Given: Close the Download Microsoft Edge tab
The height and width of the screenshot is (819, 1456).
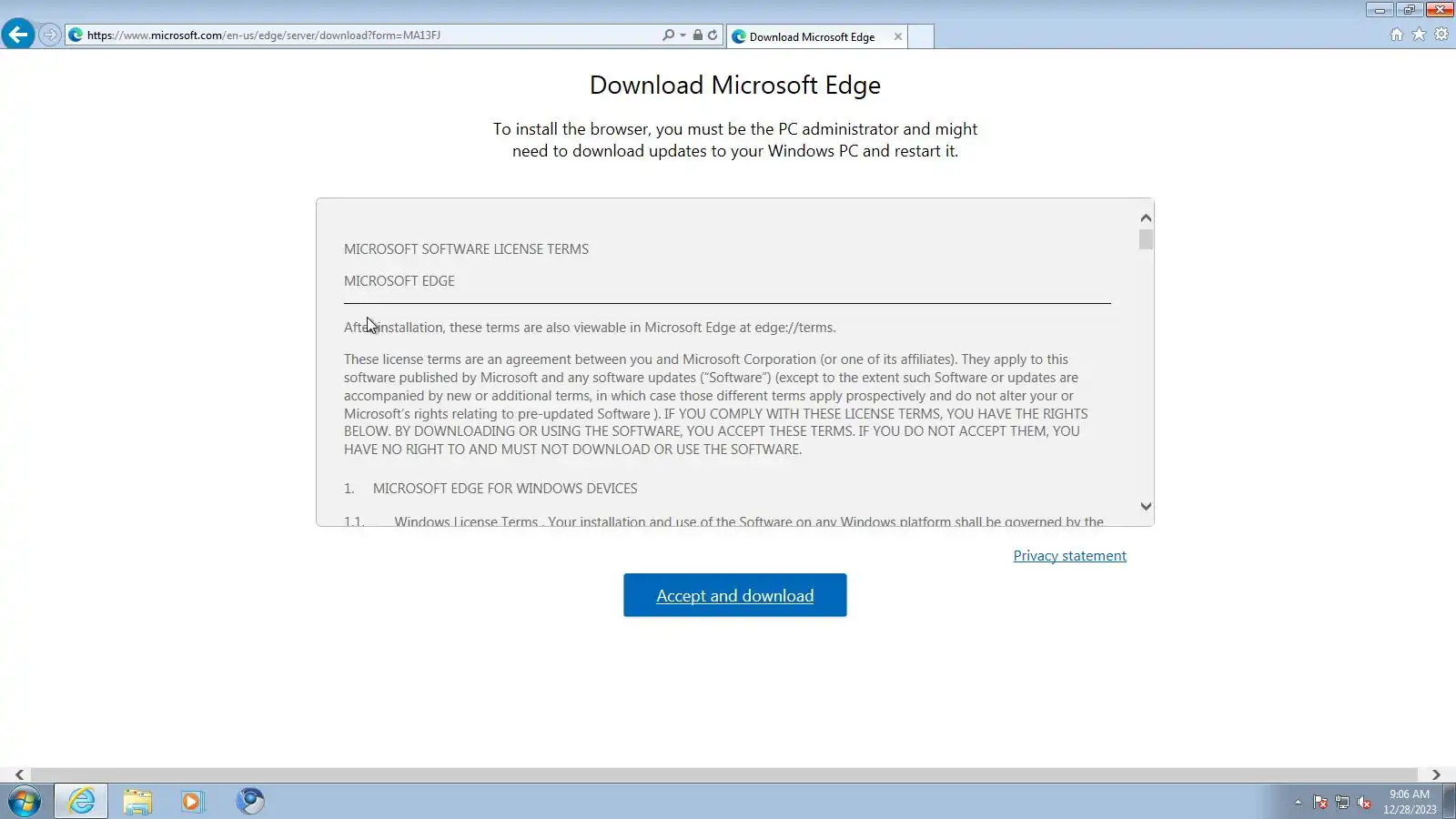Looking at the screenshot, I should pos(897,36).
